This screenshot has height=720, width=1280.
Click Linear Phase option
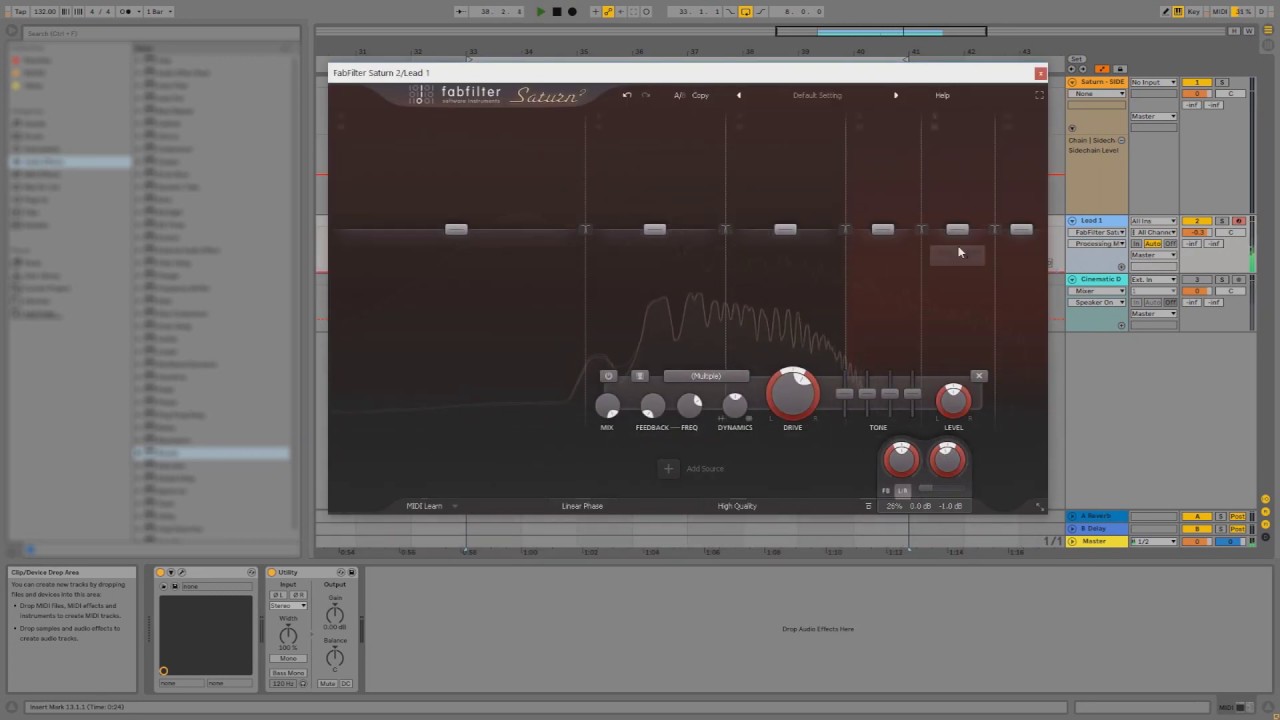[582, 506]
